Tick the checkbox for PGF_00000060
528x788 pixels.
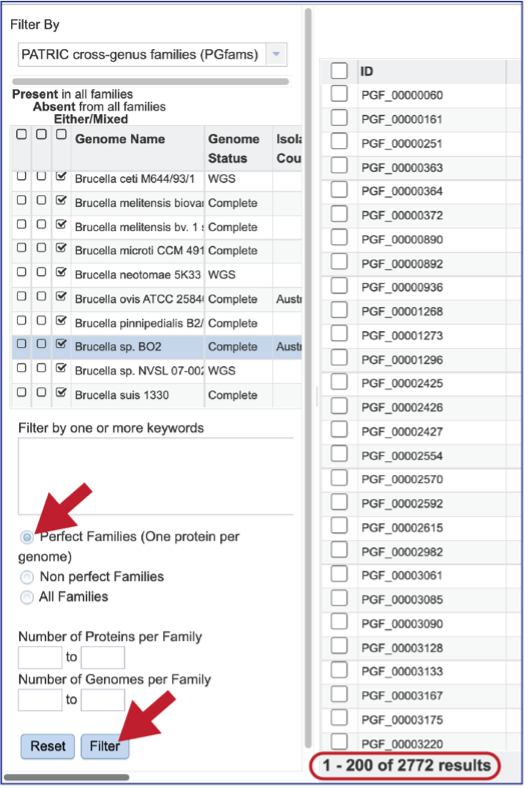tap(339, 94)
